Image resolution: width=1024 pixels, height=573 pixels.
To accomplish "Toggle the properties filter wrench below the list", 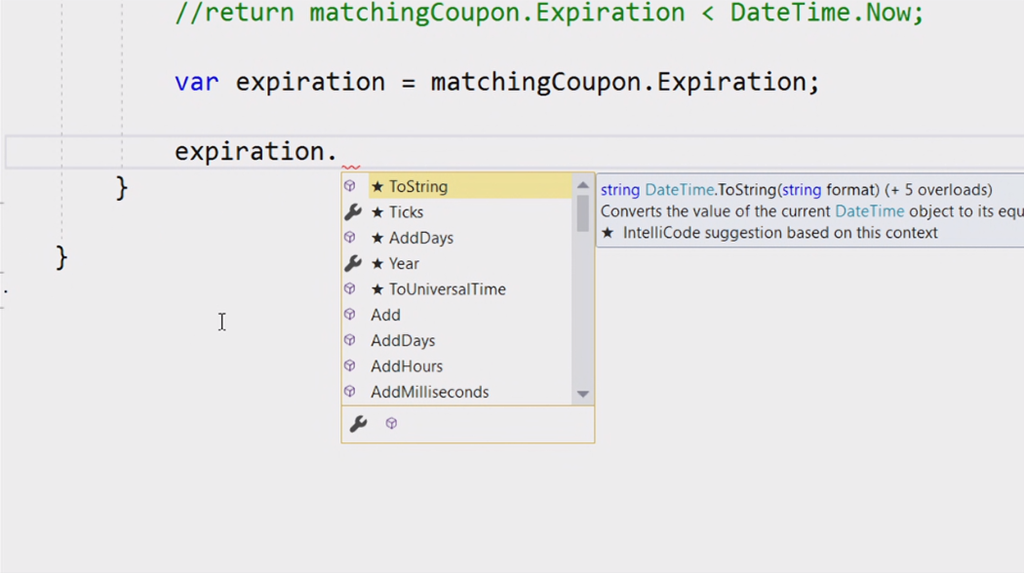I will (358, 424).
